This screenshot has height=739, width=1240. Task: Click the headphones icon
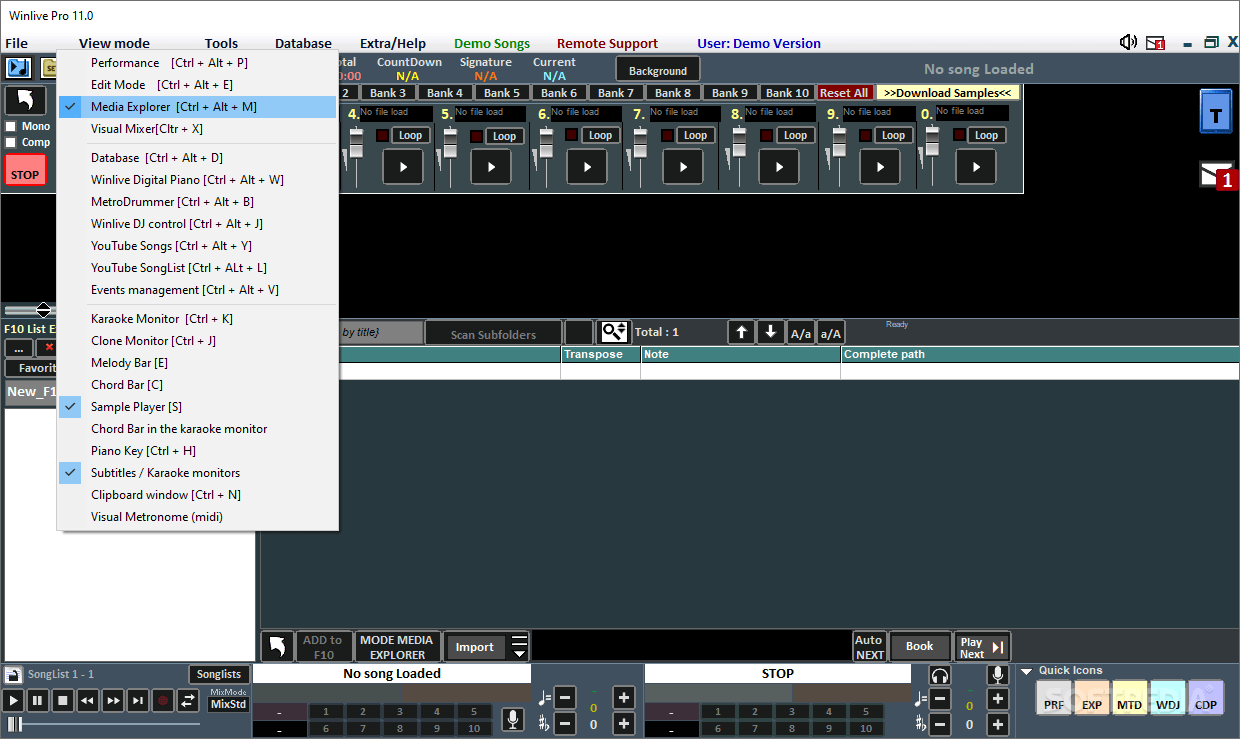(940, 675)
